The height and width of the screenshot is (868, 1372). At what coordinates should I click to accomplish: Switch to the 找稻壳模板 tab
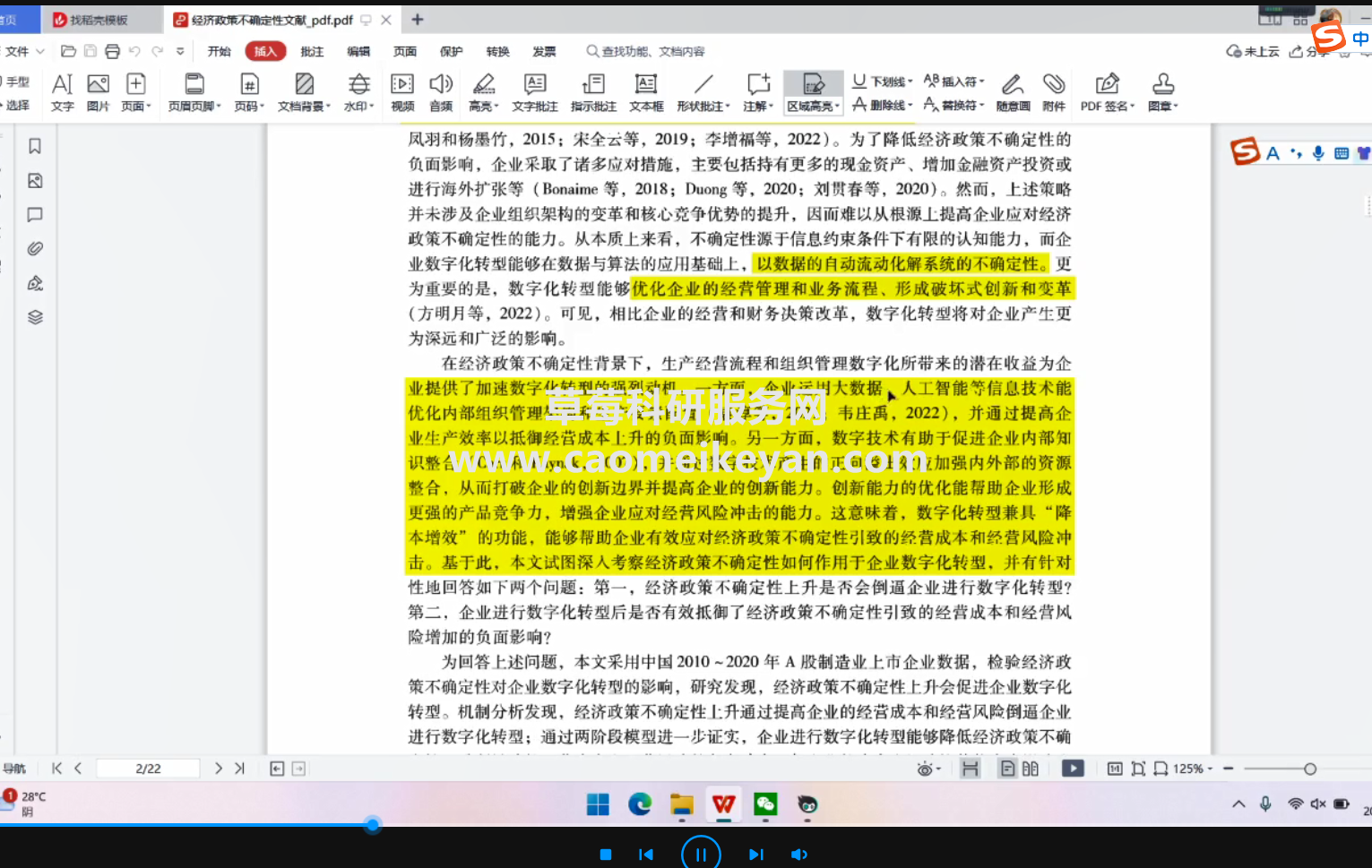[99, 20]
